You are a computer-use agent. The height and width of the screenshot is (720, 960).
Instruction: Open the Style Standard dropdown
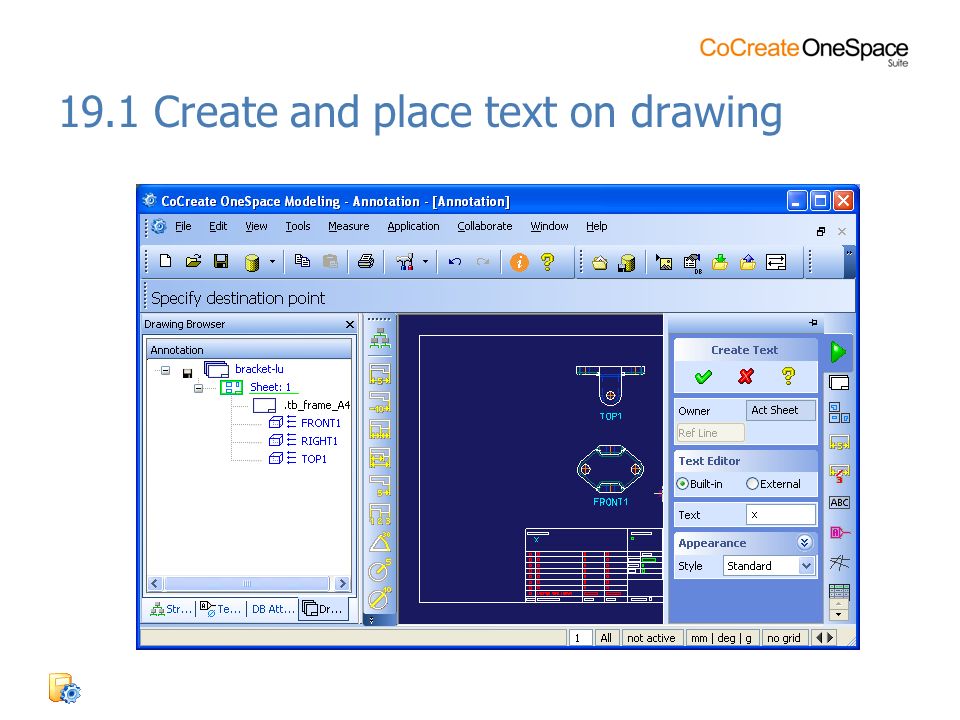(x=806, y=566)
